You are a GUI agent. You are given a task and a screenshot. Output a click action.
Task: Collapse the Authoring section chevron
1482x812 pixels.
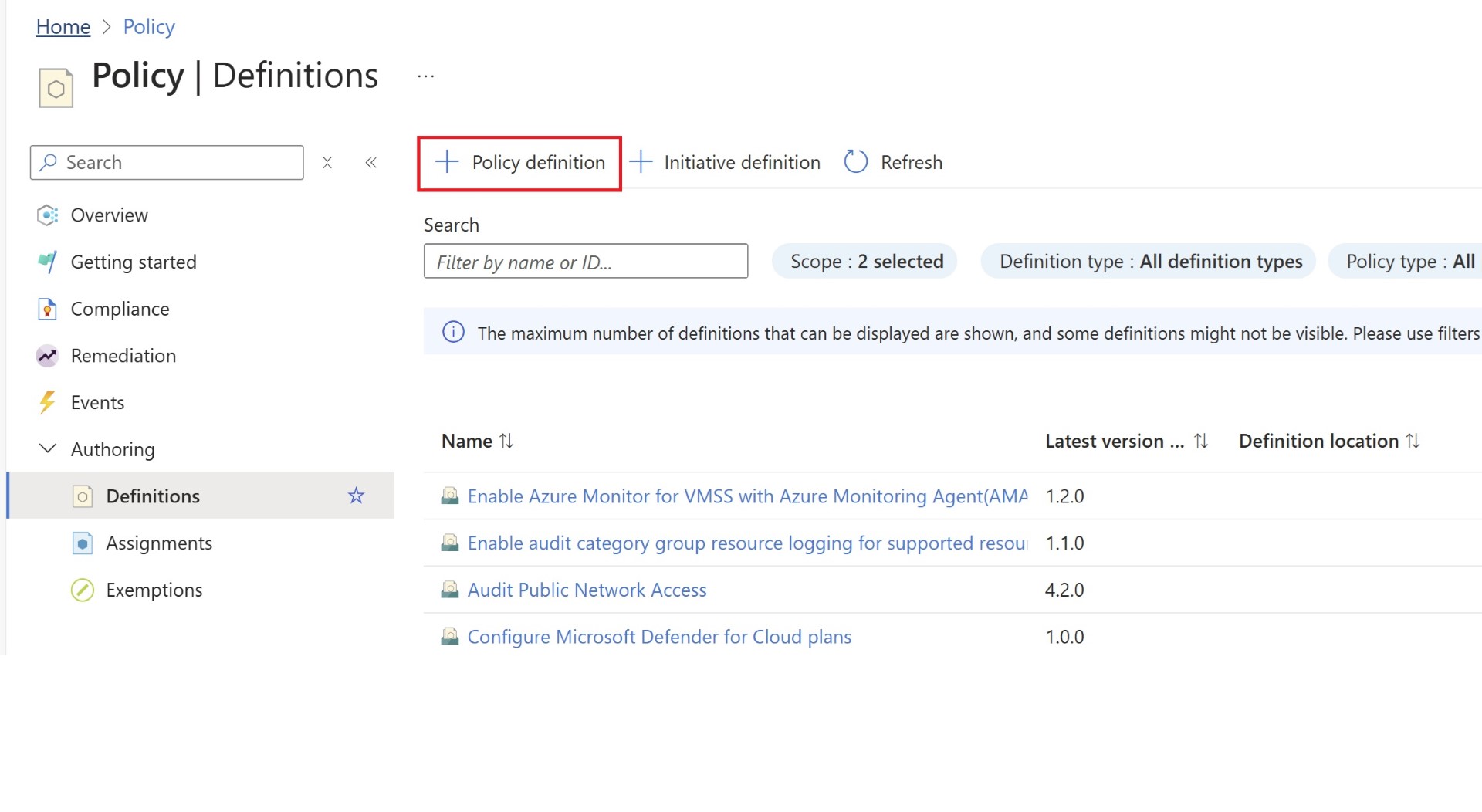coord(48,449)
